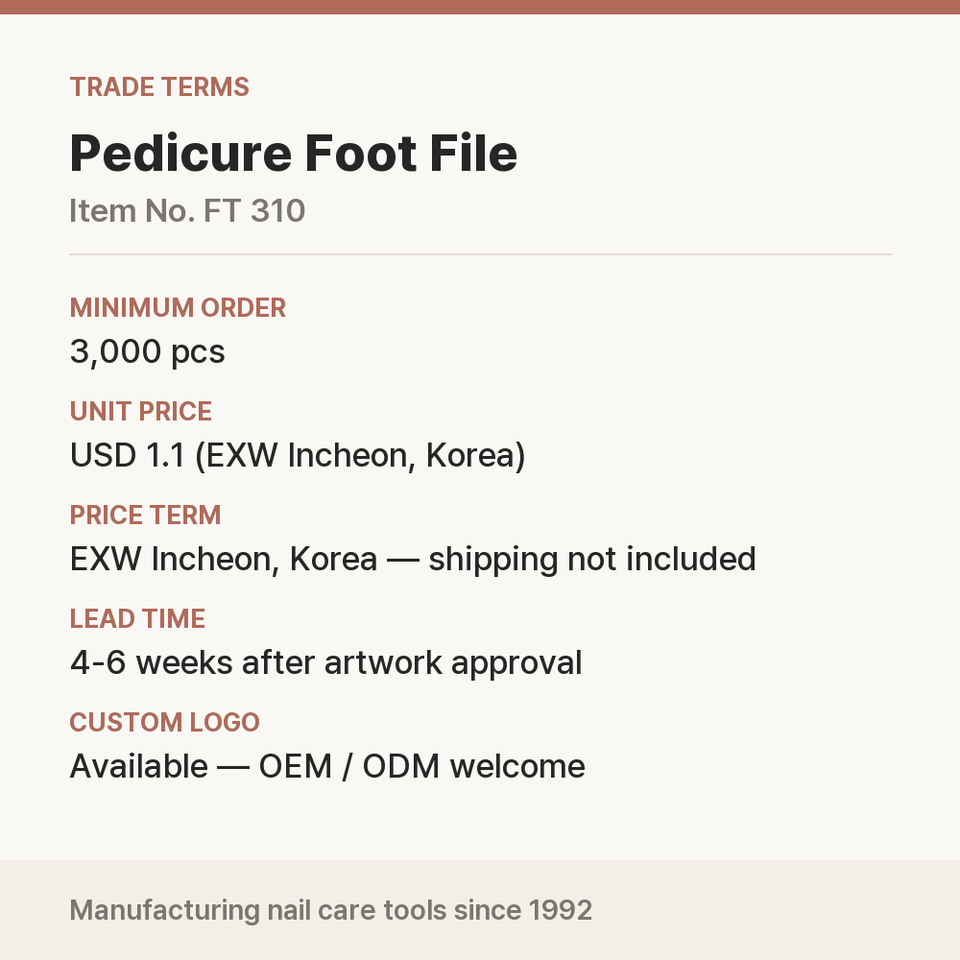Click the shipping not included line
The height and width of the screenshot is (960, 960).
[413, 559]
